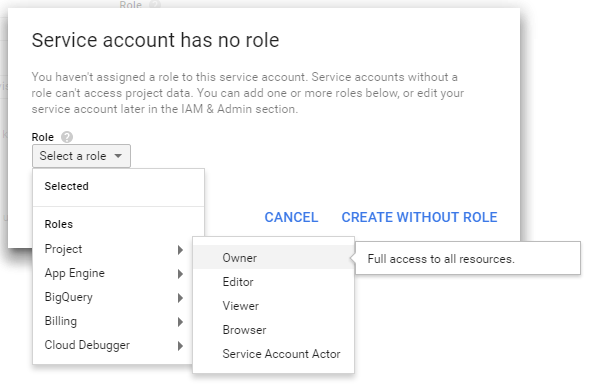Select the Viewer role
The image size is (609, 390).
pos(273,306)
